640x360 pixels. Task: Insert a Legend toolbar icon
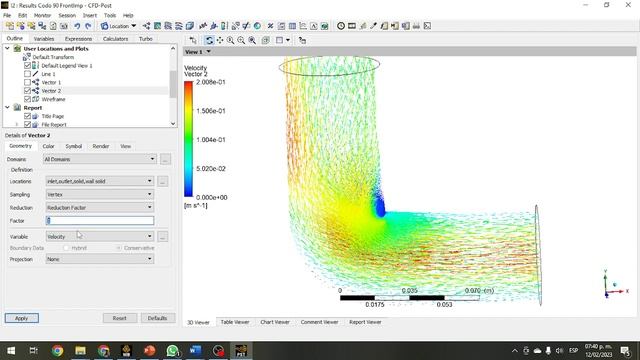tap(224, 26)
